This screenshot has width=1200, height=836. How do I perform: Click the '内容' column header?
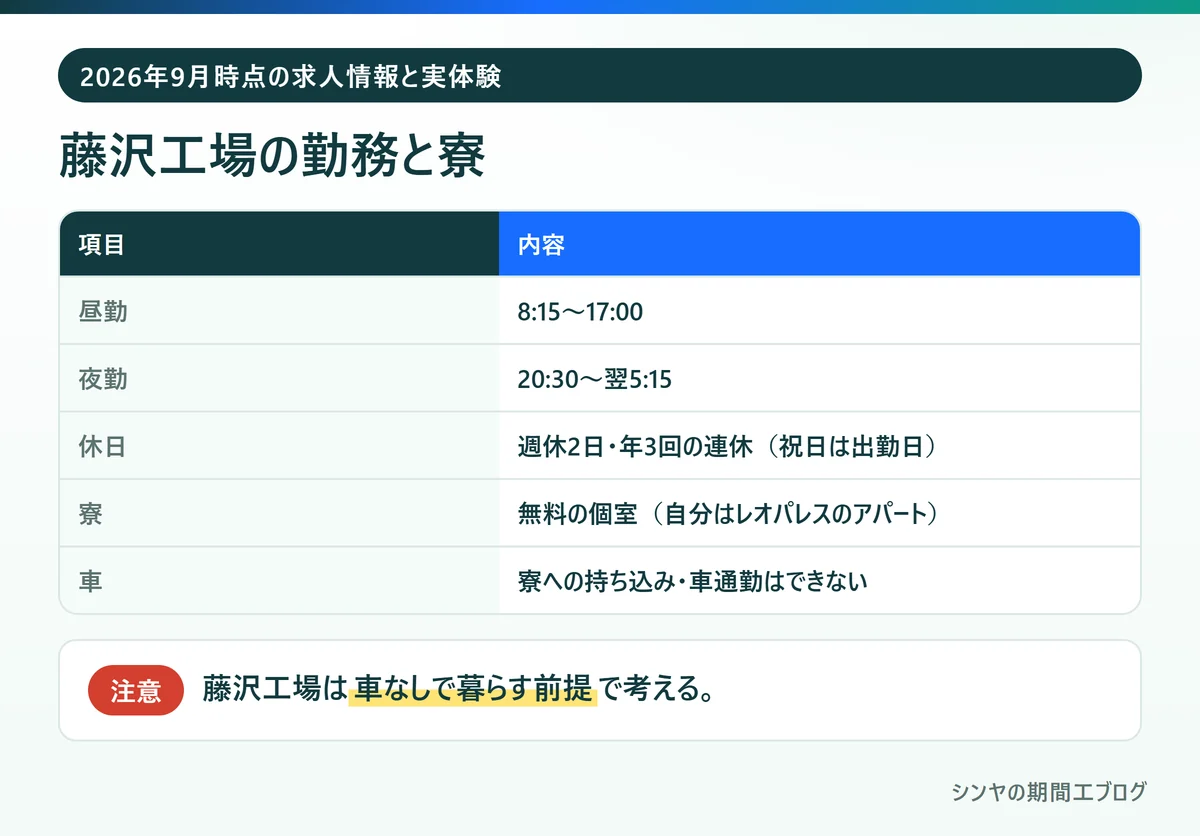coord(819,244)
